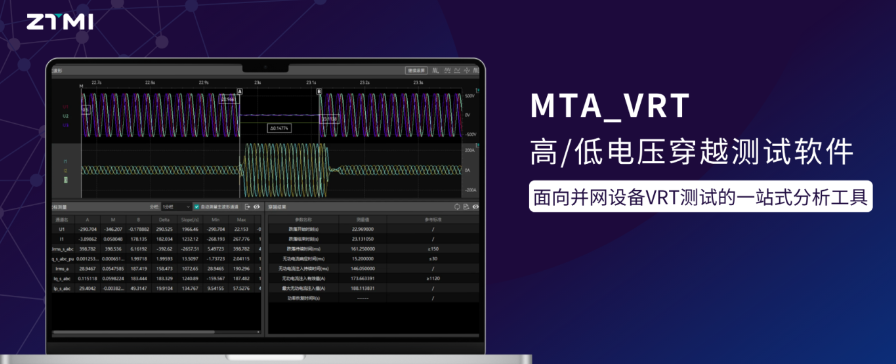Click the underlined waveform icon in the toolbar
Image resolution: width=896 pixels, height=364 pixels.
coord(457,70)
